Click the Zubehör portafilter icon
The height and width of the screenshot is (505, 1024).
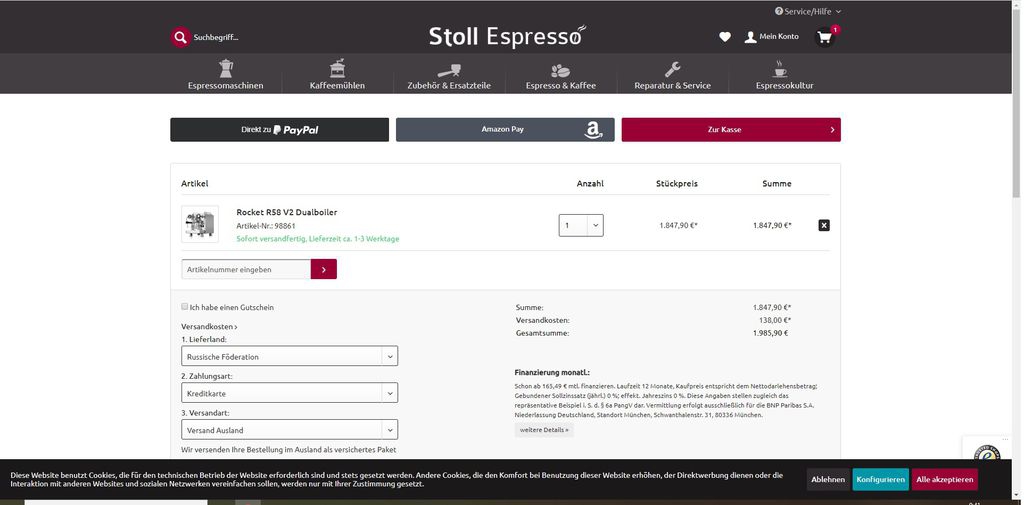click(x=449, y=70)
